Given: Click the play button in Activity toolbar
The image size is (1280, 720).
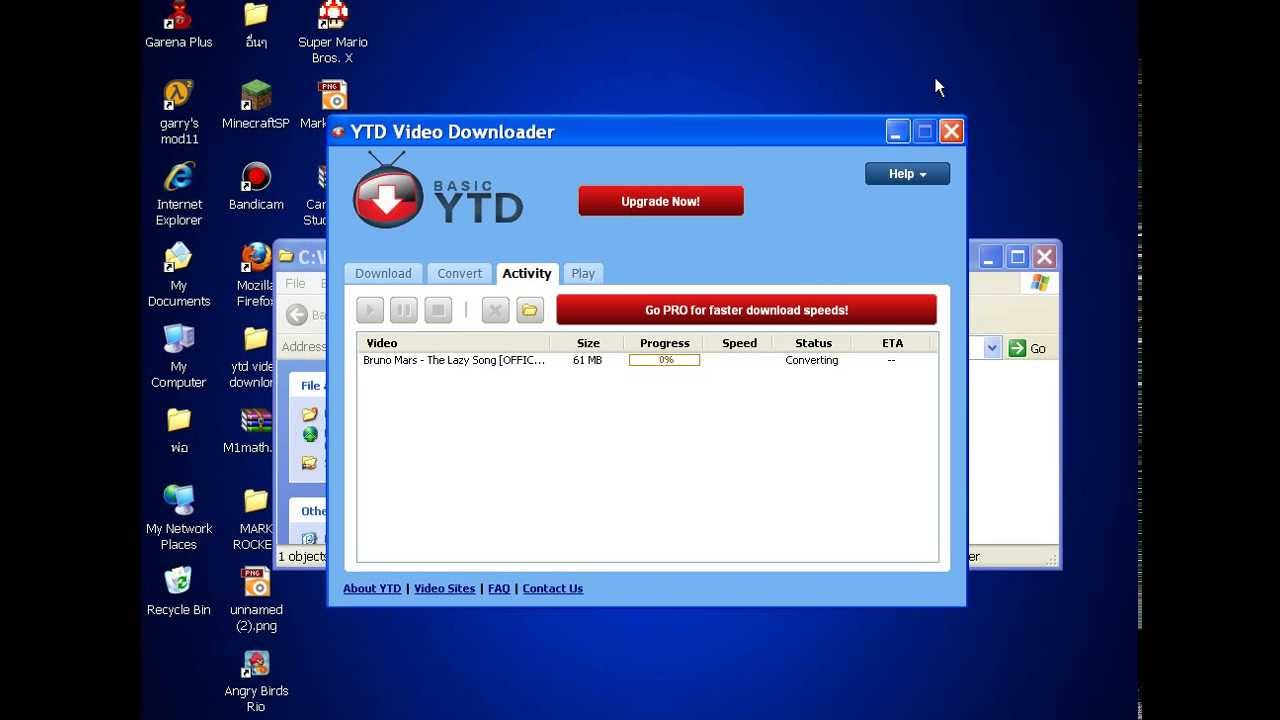Looking at the screenshot, I should point(370,310).
